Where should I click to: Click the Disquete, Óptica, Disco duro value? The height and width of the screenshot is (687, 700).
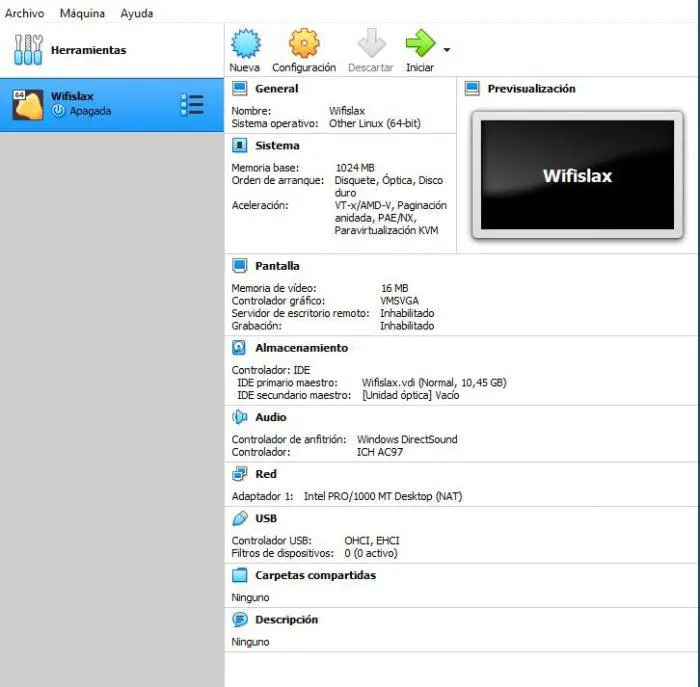(x=388, y=187)
